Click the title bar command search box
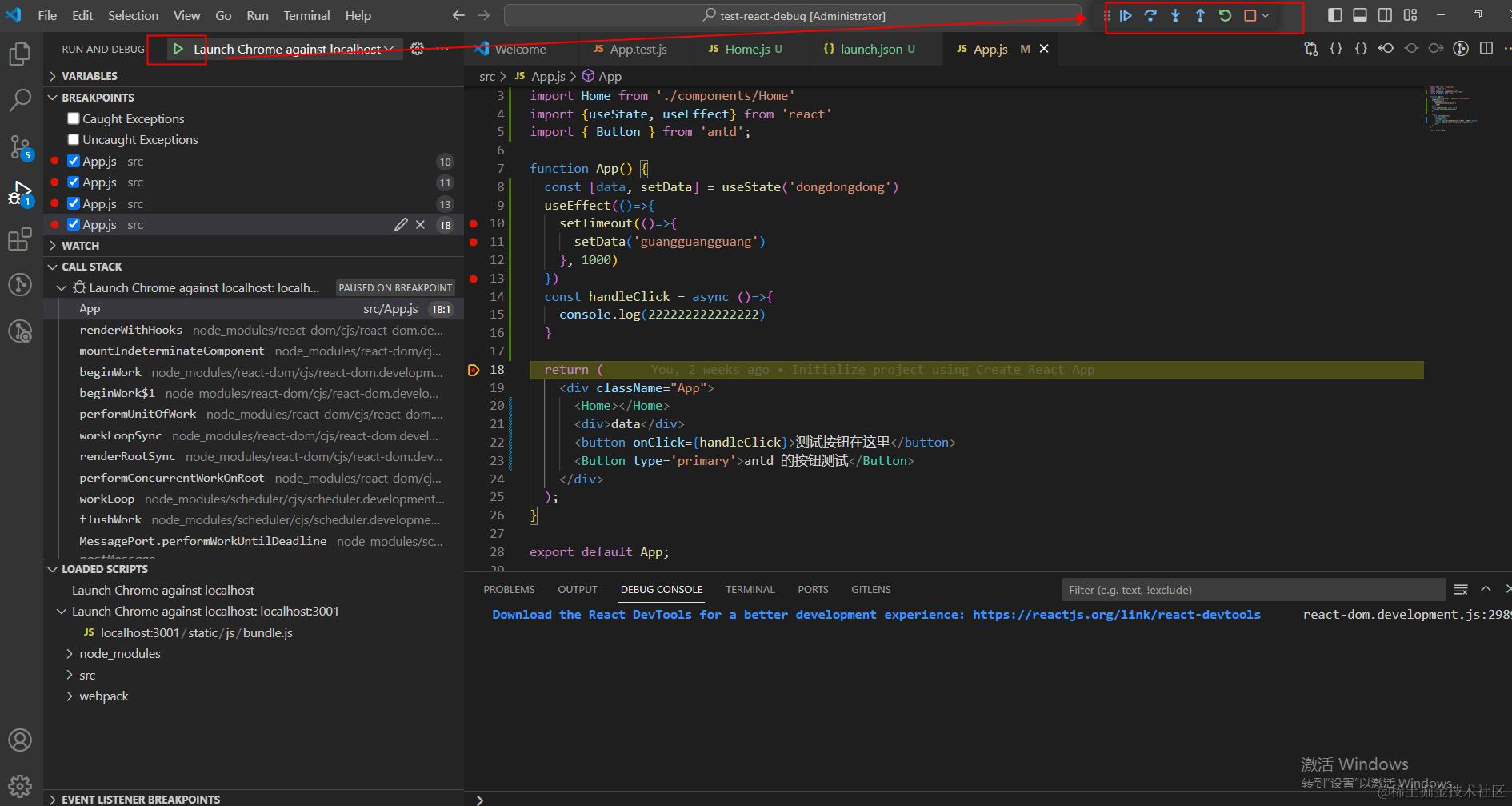 [794, 15]
